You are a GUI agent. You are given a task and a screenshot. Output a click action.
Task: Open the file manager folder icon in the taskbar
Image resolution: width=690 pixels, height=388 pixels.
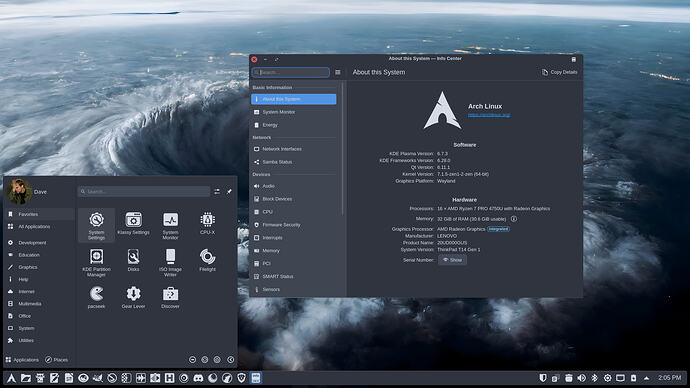pos(26,378)
